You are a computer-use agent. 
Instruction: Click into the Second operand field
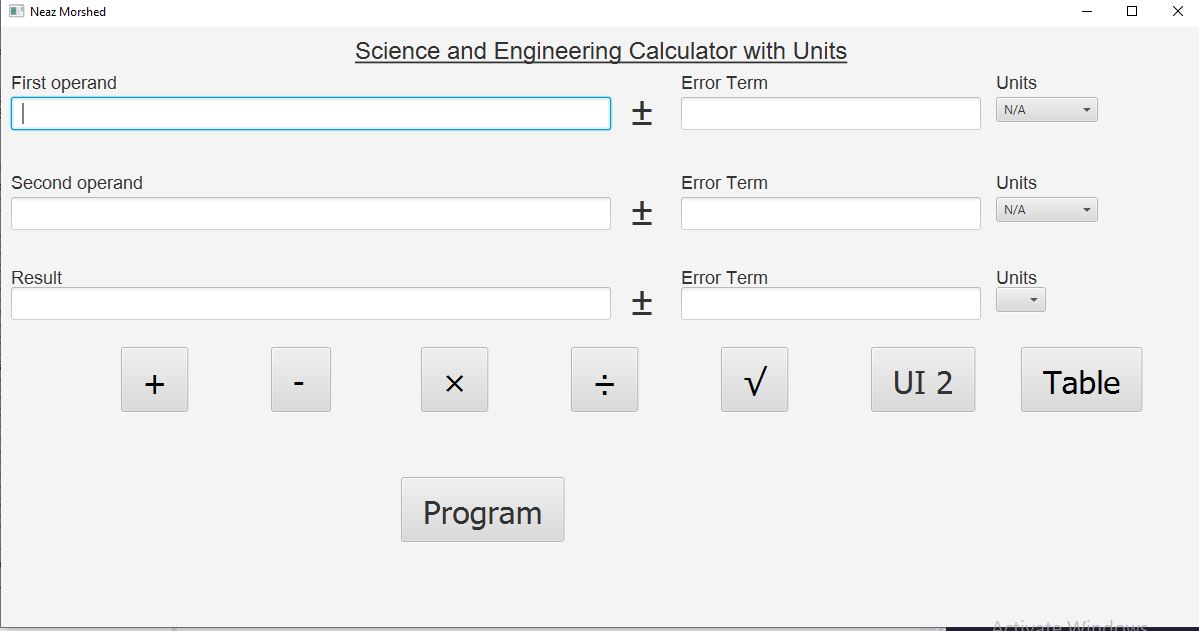point(310,213)
